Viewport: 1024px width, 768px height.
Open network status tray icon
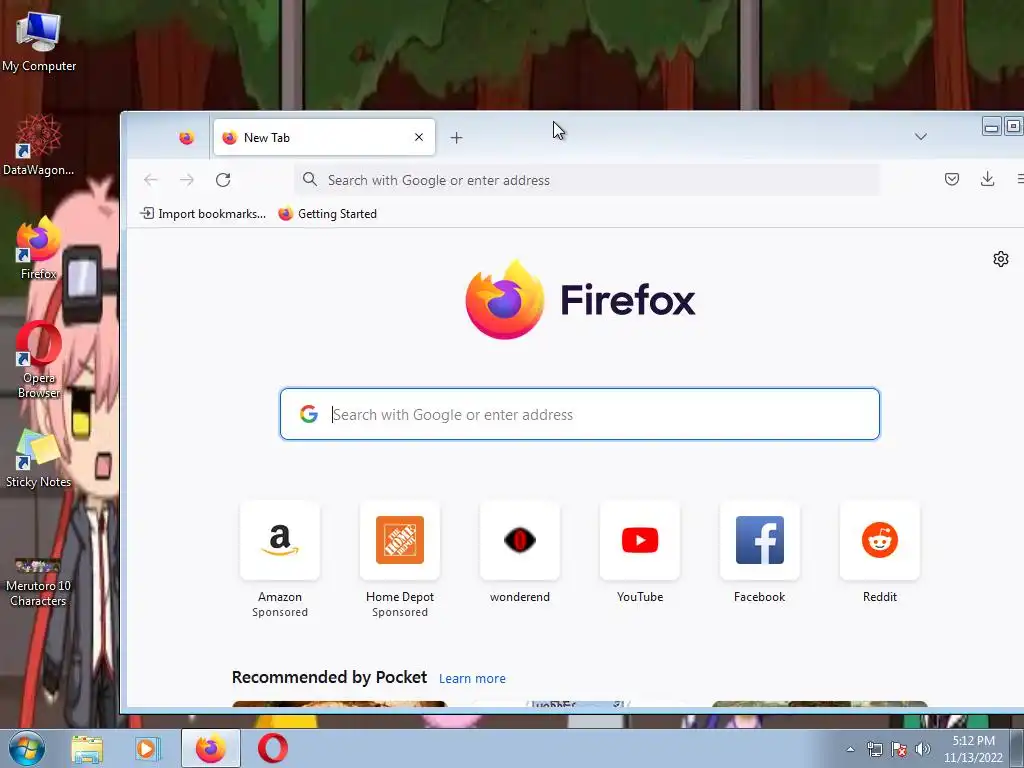pyautogui.click(x=874, y=749)
